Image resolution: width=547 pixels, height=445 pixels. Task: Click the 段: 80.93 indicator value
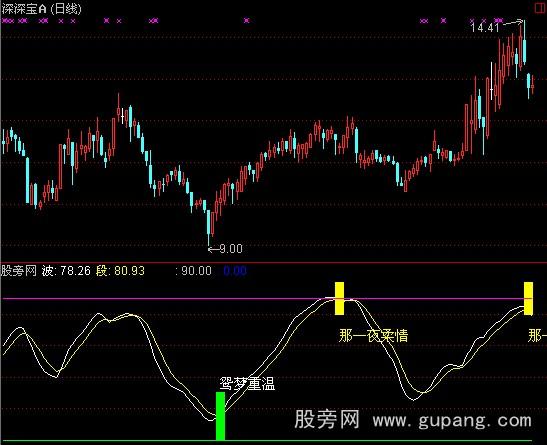(x=120, y=271)
